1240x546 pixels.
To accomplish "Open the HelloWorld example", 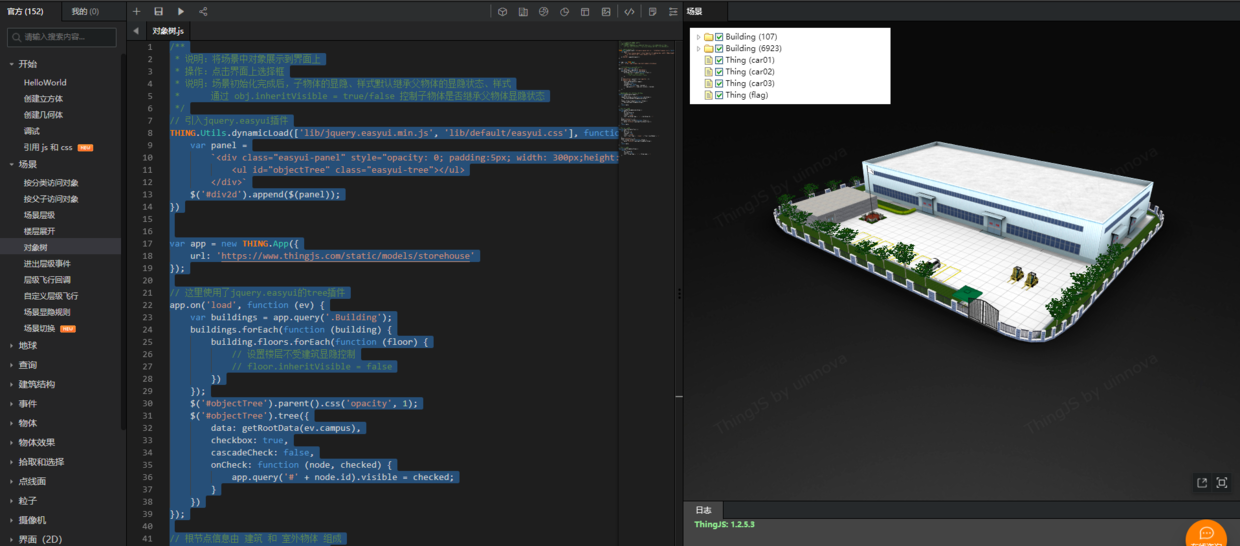I will pos(45,83).
